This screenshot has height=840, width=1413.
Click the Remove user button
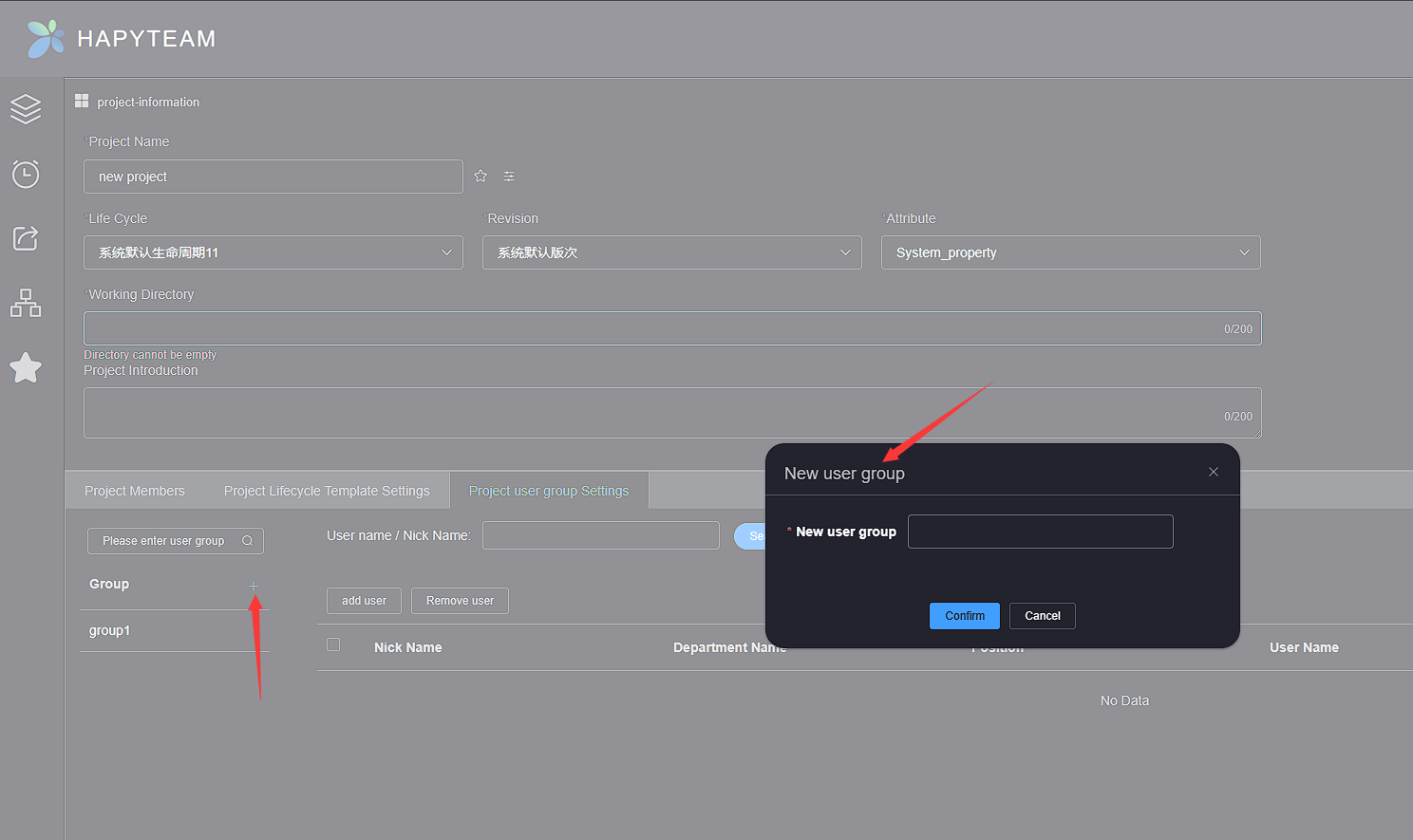pos(460,601)
